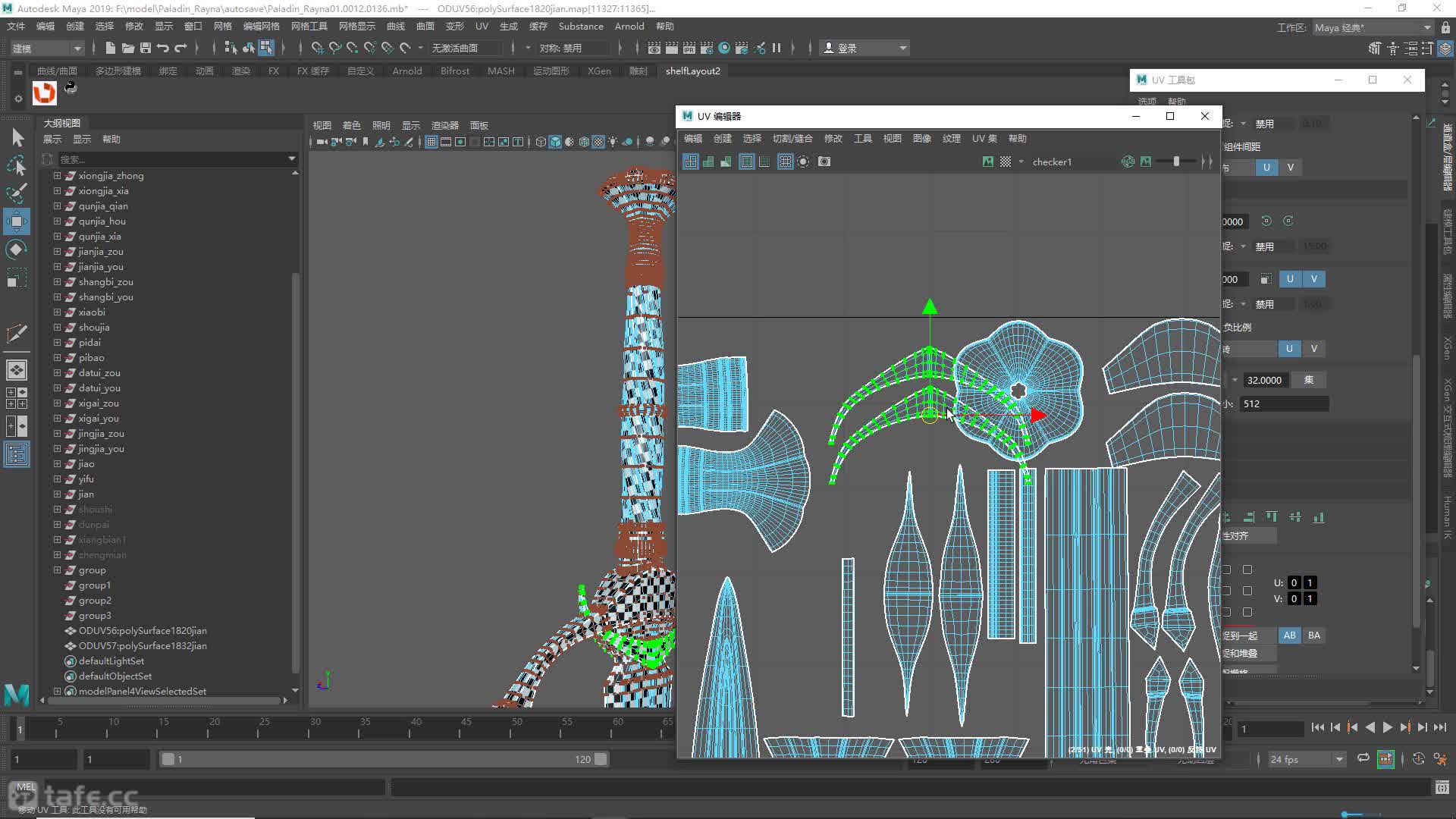Click the playback range slider bar

tap(384, 759)
